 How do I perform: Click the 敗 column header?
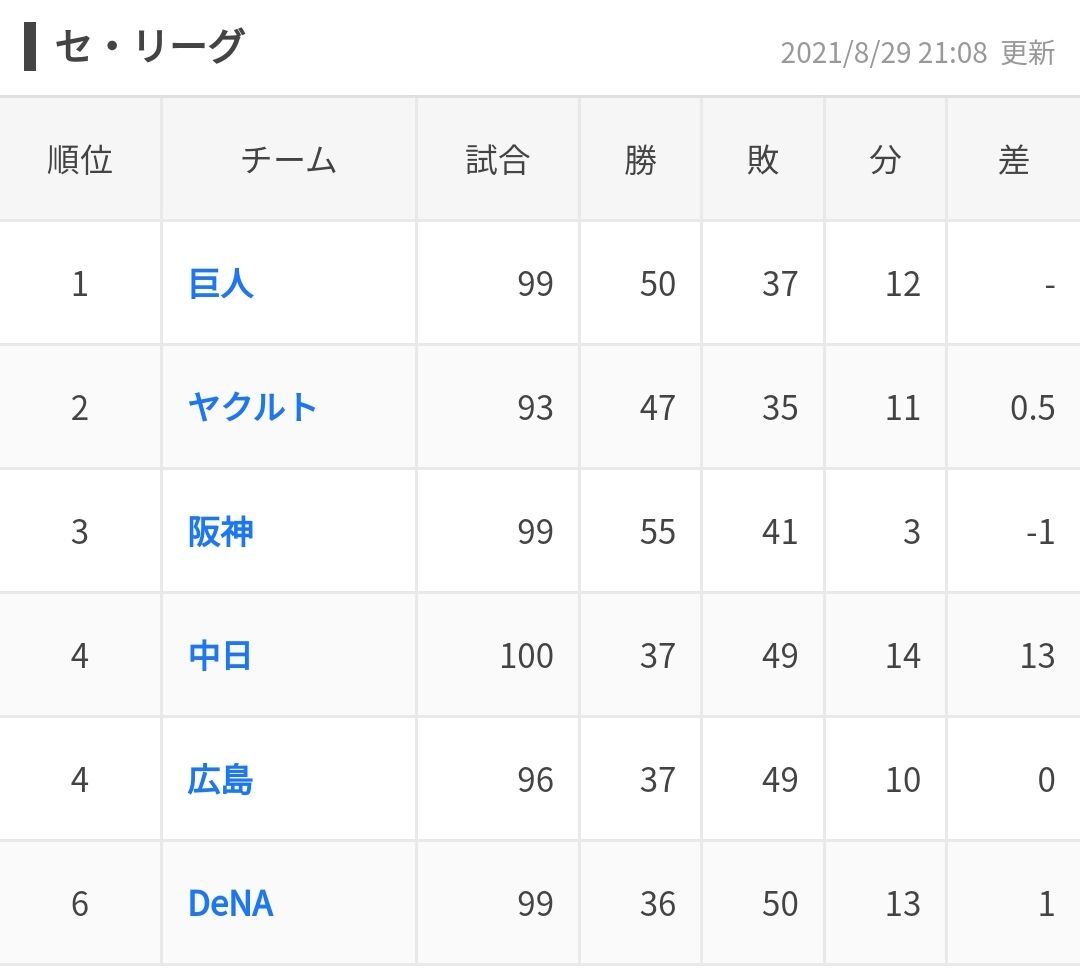(x=763, y=160)
